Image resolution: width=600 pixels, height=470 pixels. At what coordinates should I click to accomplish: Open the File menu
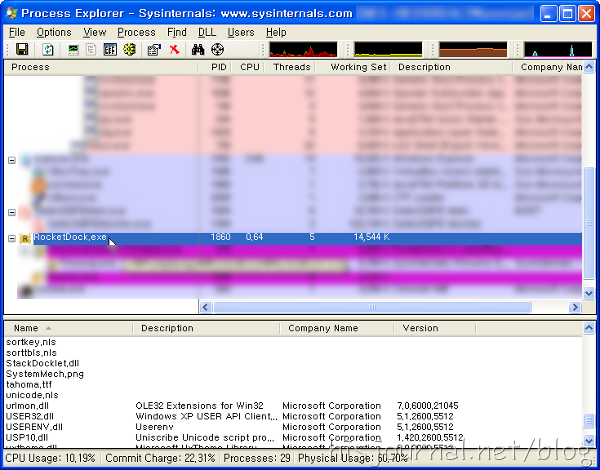coord(17,33)
